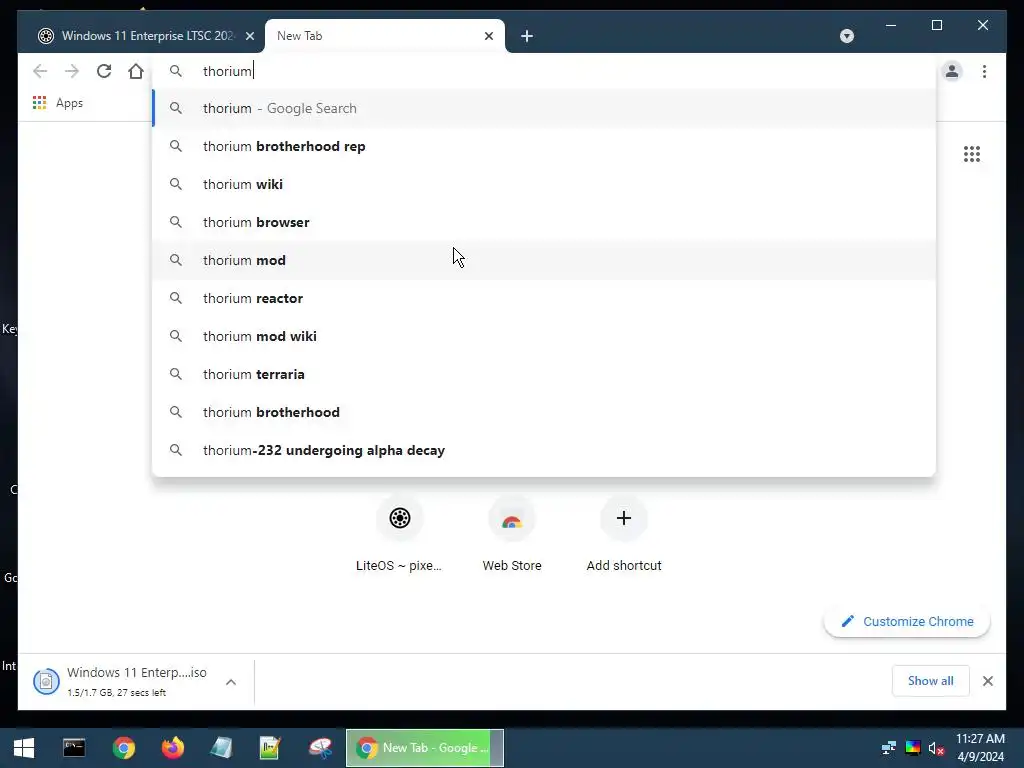Select 'thorium wiki' suggestion
Viewport: 1024px width, 768px height.
[544, 184]
